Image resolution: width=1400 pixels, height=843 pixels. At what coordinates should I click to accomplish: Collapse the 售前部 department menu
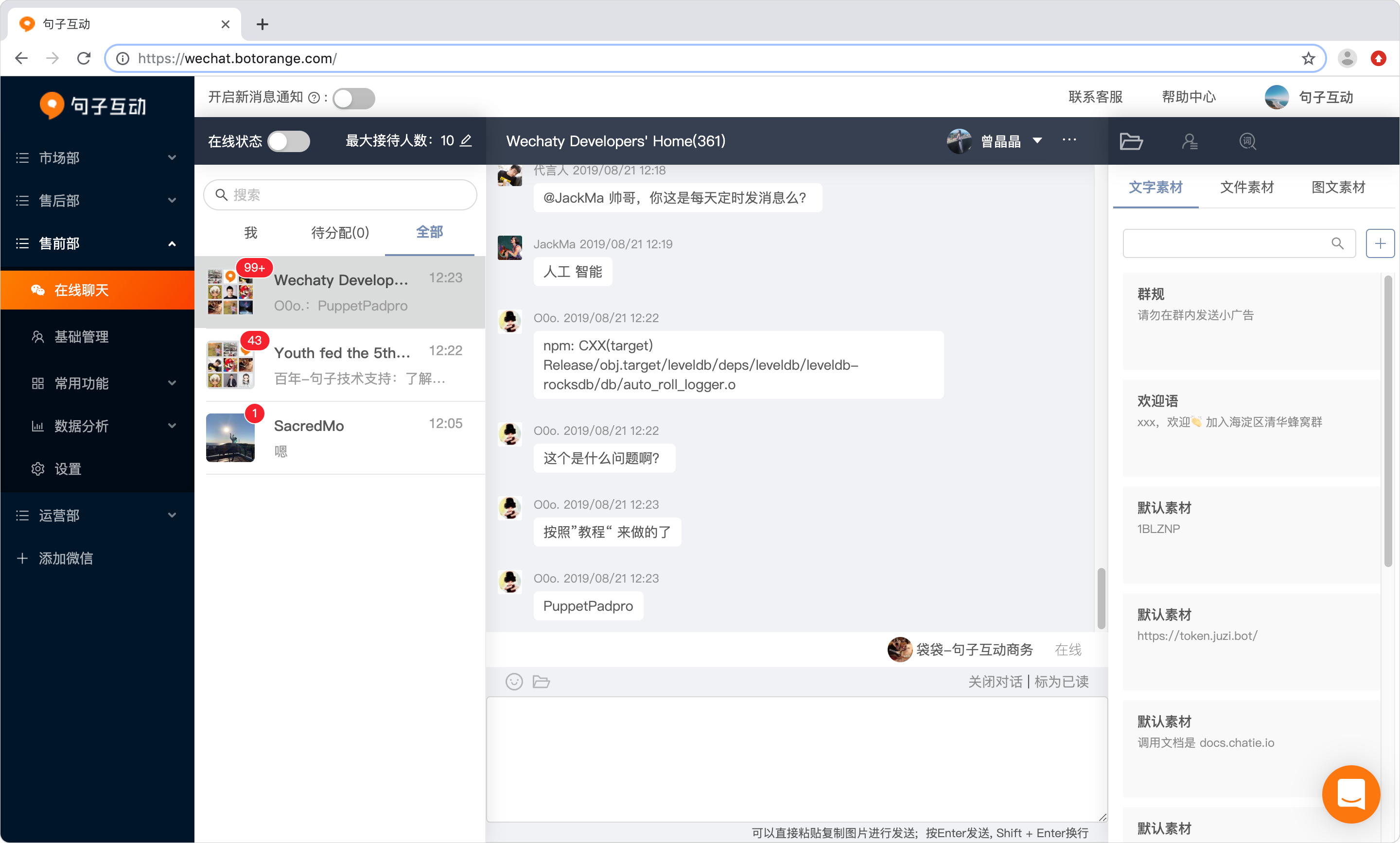point(97,243)
